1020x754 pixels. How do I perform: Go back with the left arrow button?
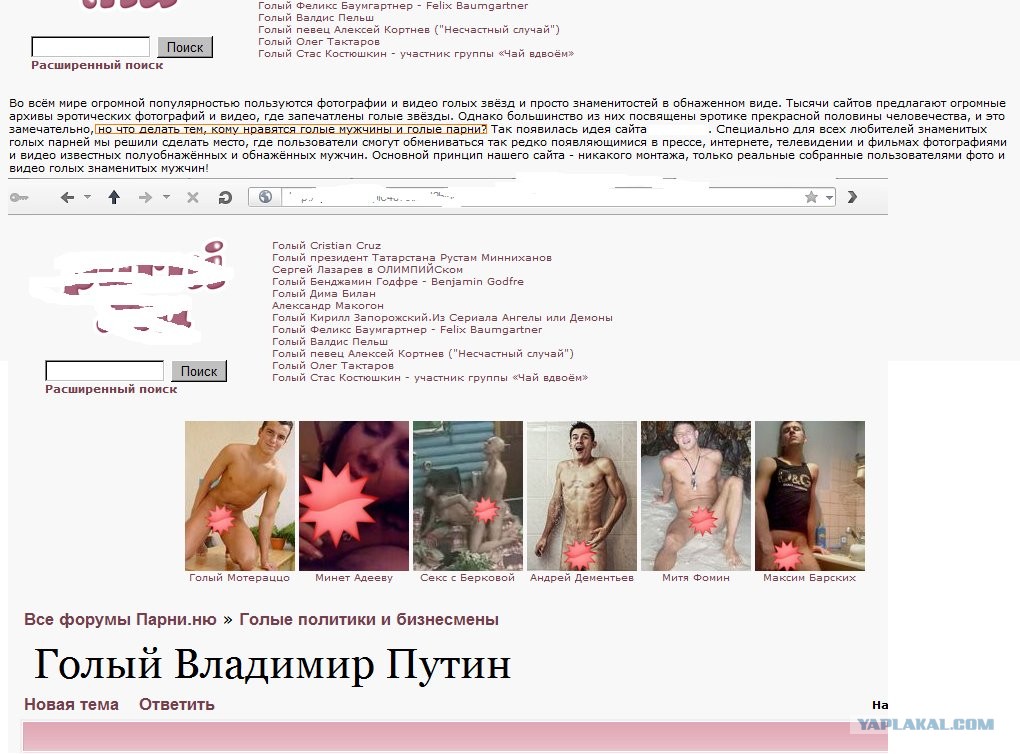[x=67, y=197]
